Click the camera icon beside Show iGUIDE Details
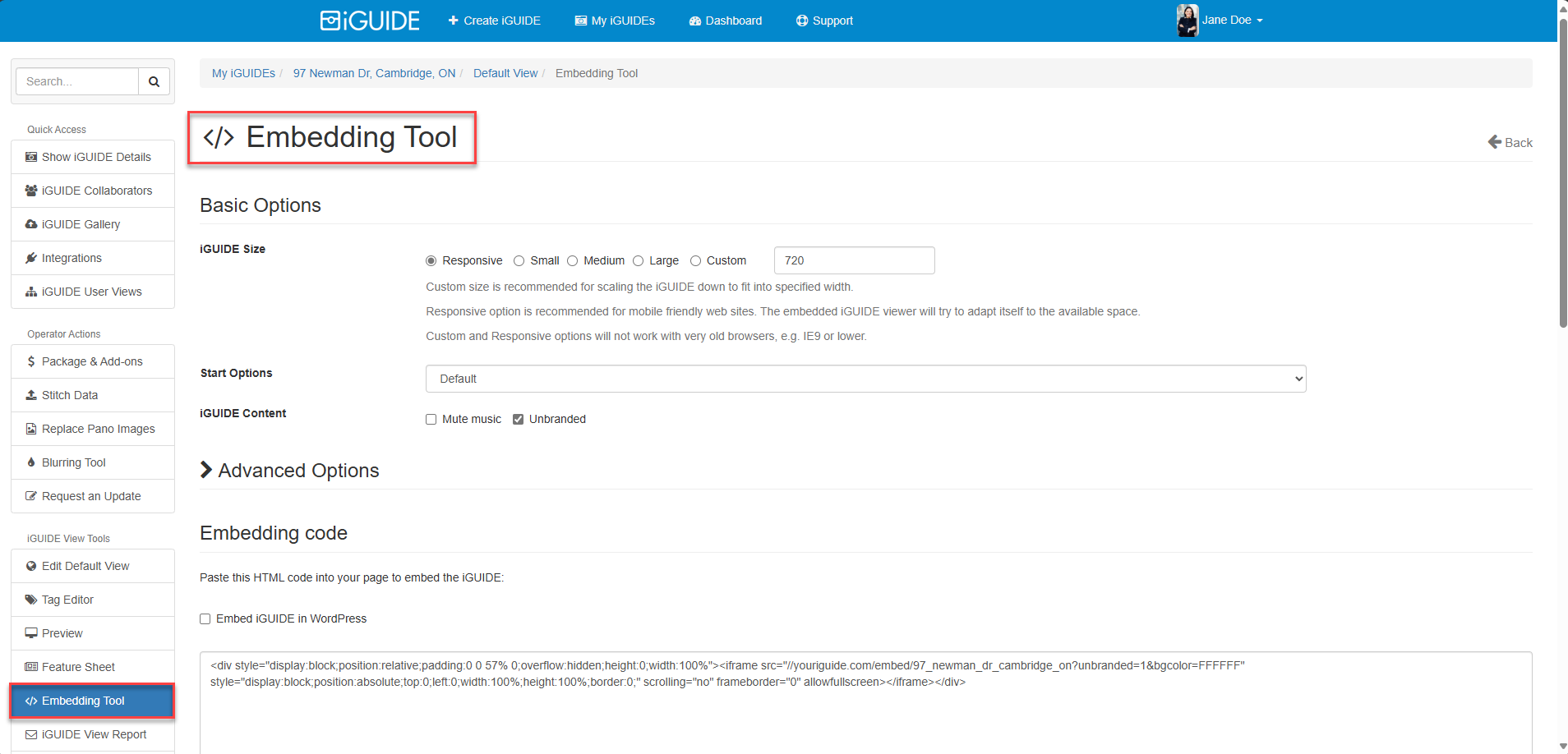 31,157
